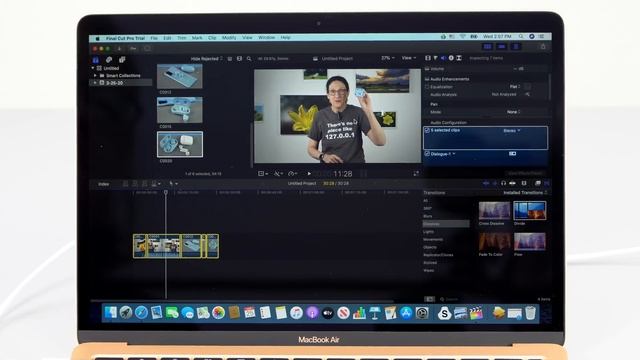Click the Audio Analysis enhance icon
Image resolution: width=640 pixels, height=360 pixels.
[x=527, y=94]
